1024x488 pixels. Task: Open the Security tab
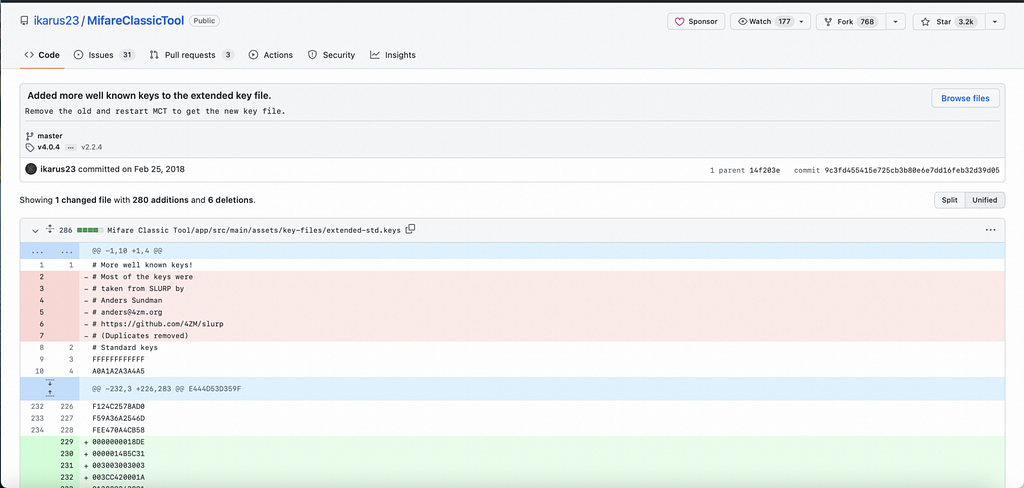pos(331,55)
